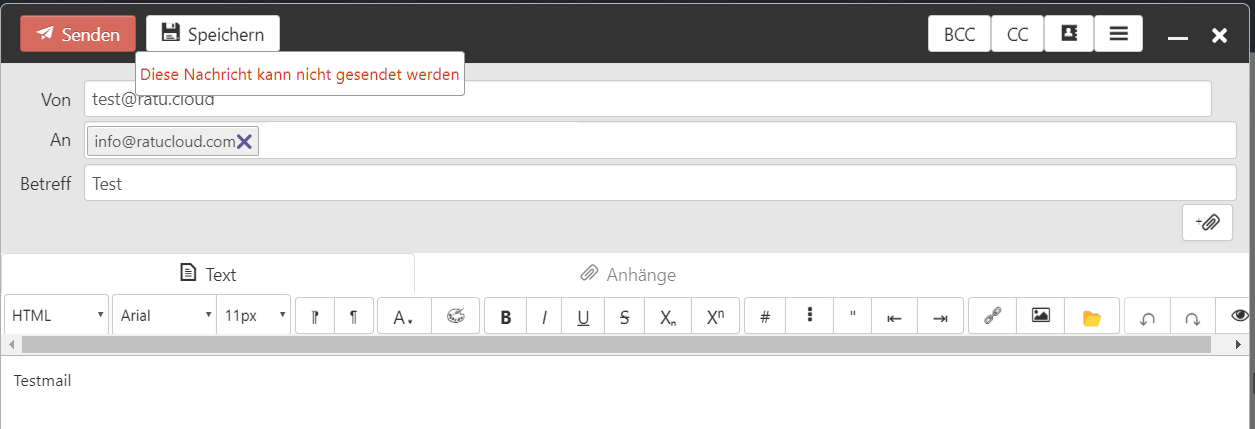Select the Text tab

point(208,274)
